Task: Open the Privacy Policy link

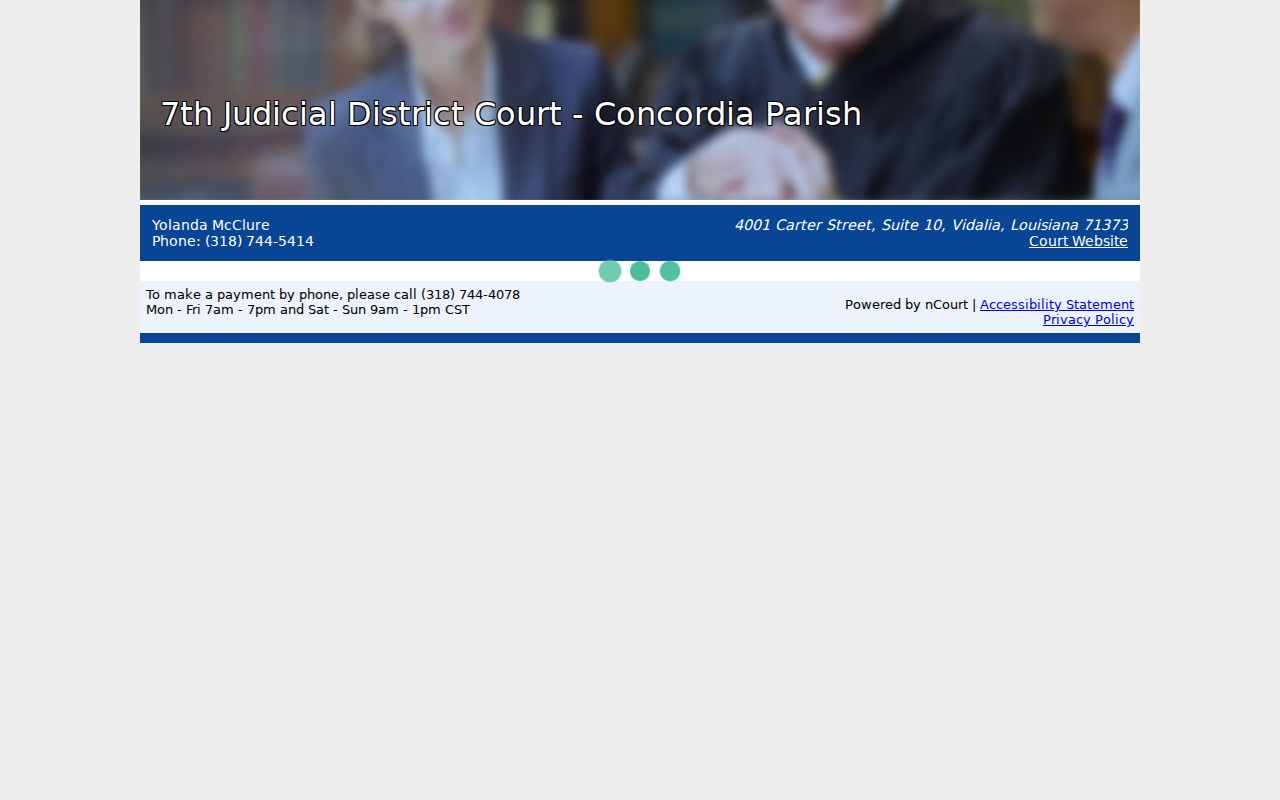Action: (x=1088, y=320)
